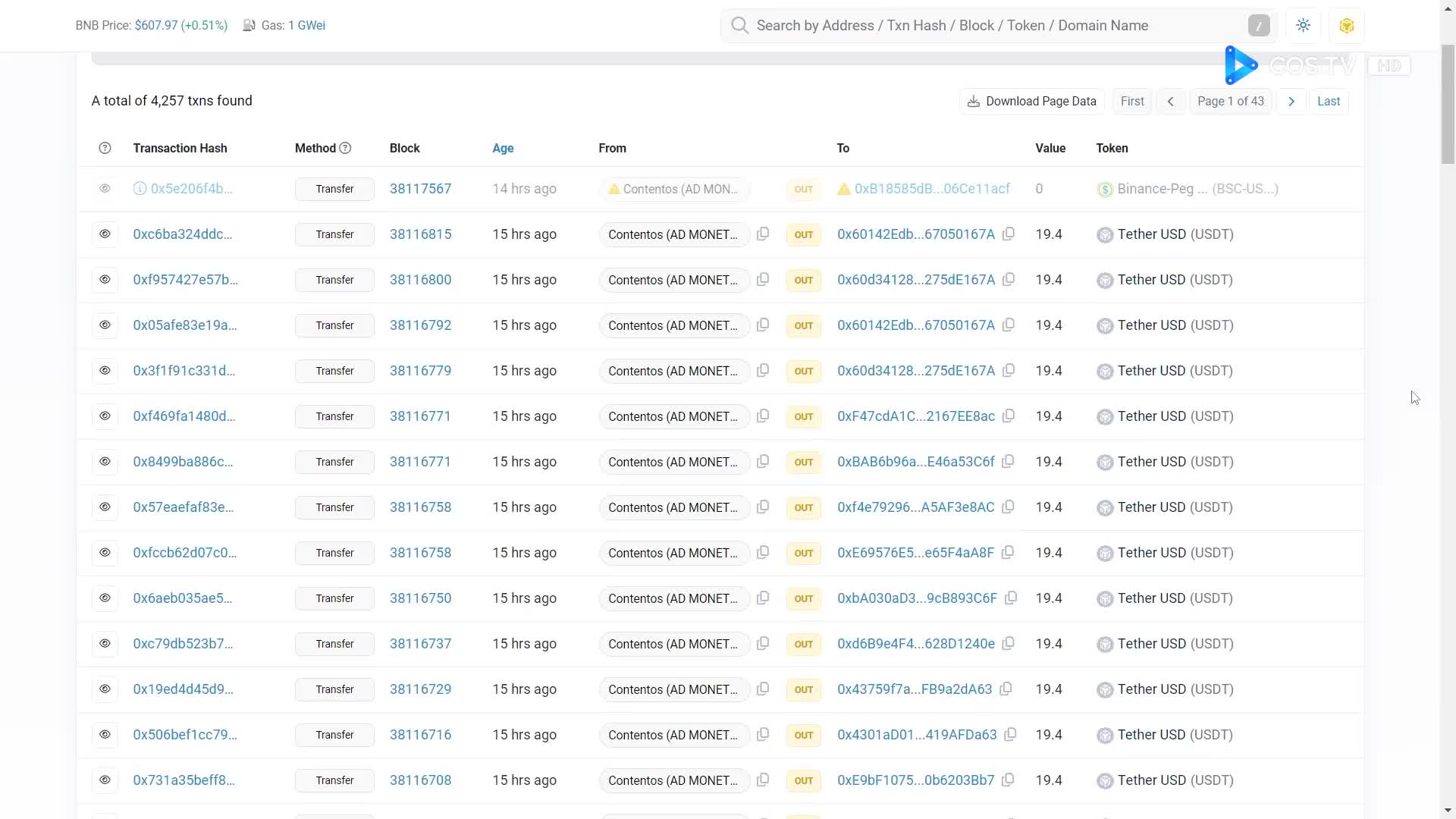Open block 38116815 link
The width and height of the screenshot is (1456, 819).
pyautogui.click(x=420, y=234)
